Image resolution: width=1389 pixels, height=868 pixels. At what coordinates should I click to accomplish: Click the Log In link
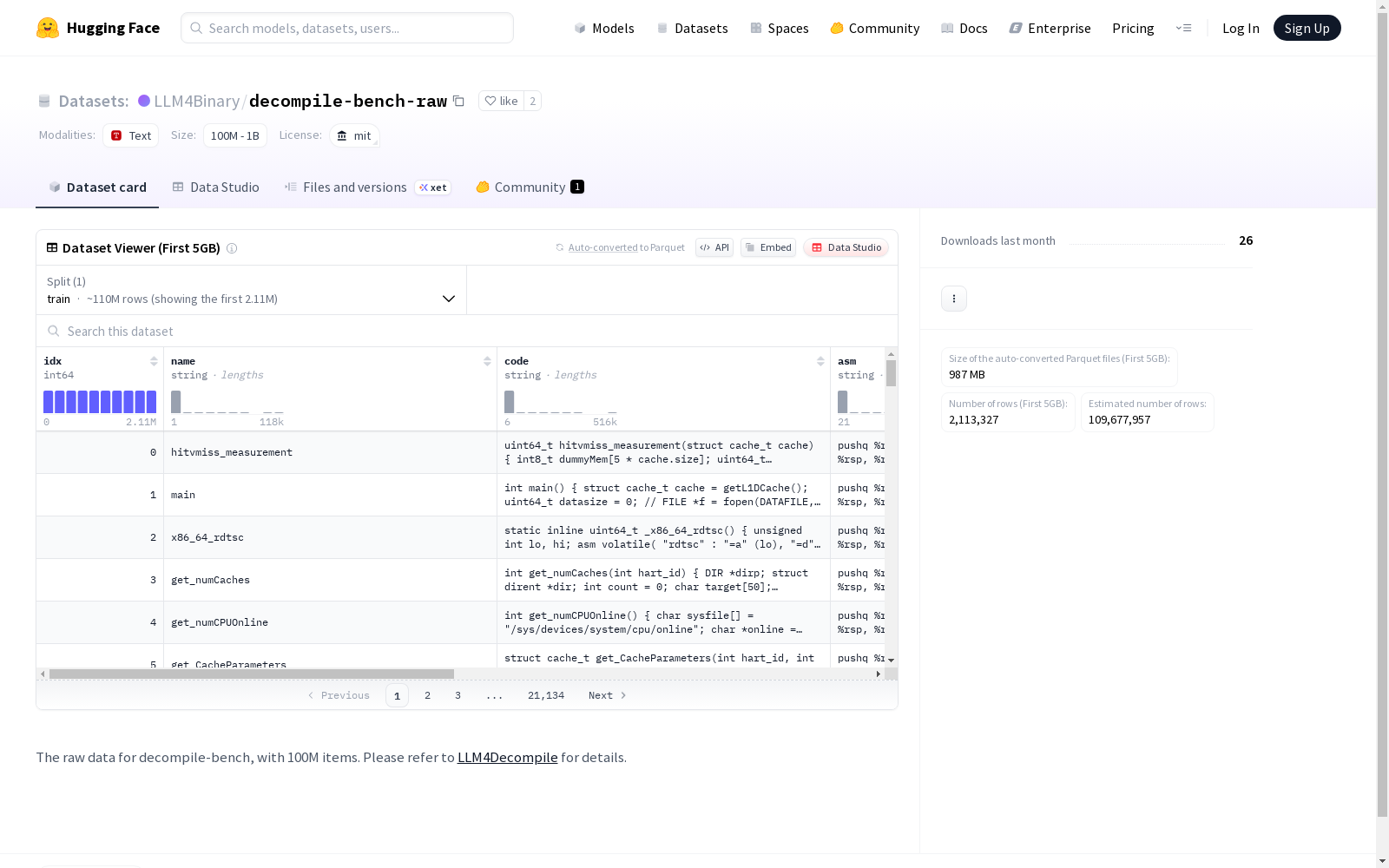tap(1241, 28)
